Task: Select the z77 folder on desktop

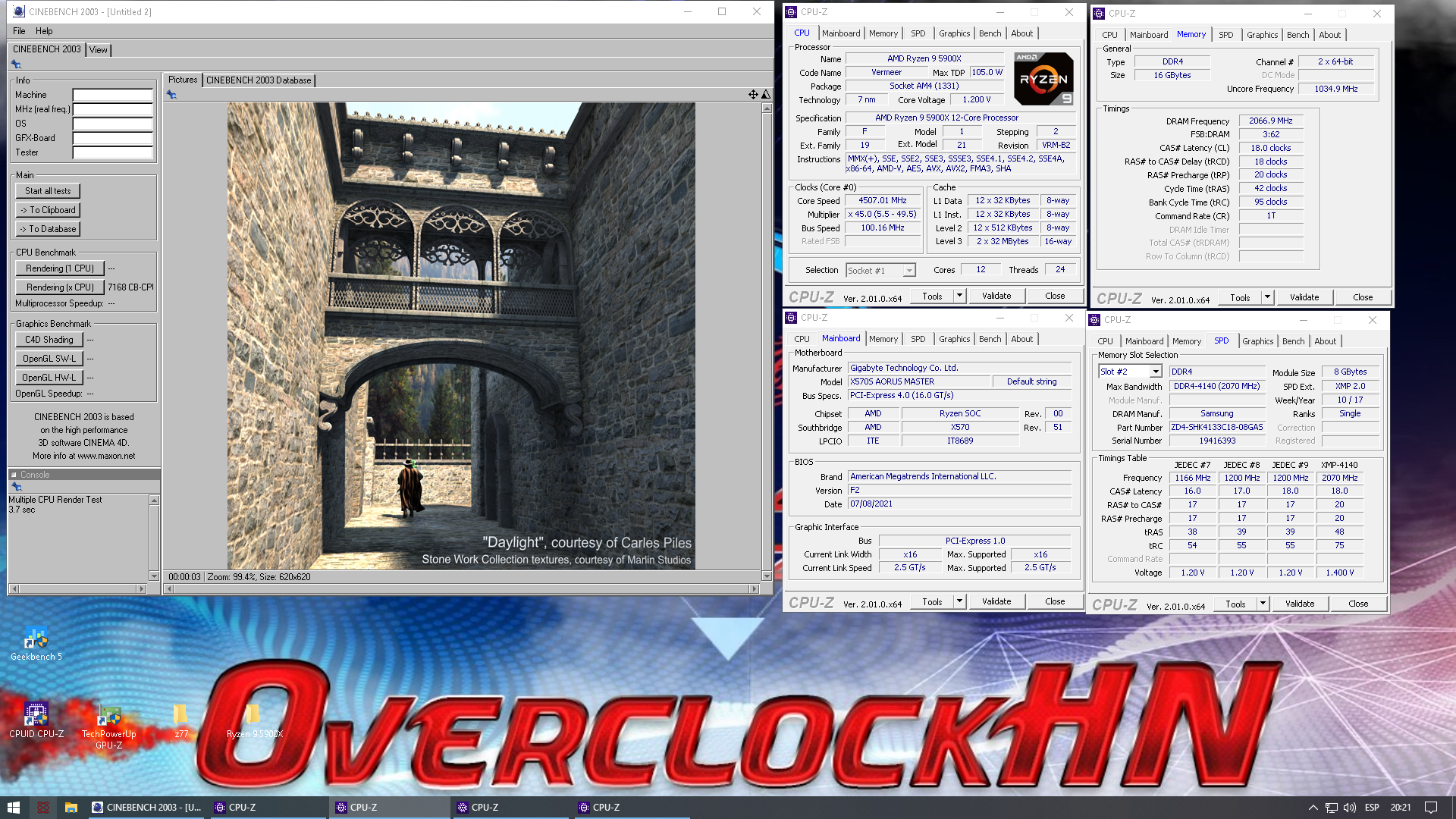Action: pos(180,720)
